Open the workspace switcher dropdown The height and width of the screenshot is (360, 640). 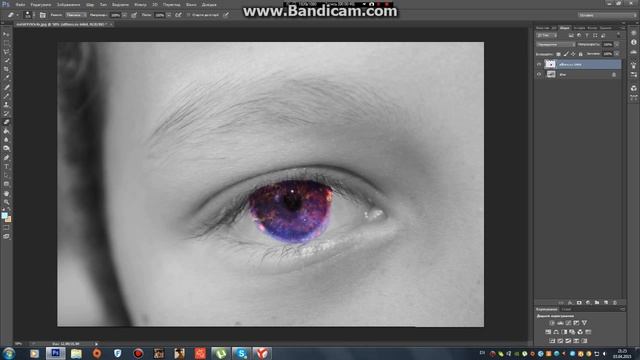coord(607,15)
